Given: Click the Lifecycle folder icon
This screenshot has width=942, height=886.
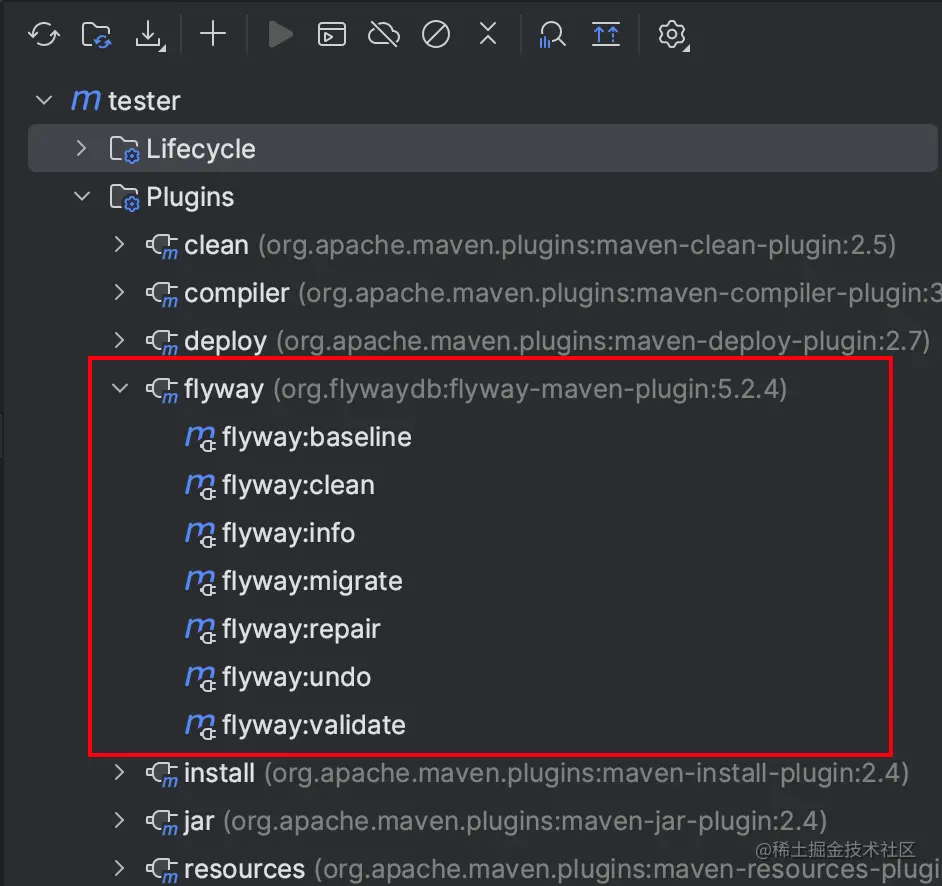Looking at the screenshot, I should (x=125, y=149).
